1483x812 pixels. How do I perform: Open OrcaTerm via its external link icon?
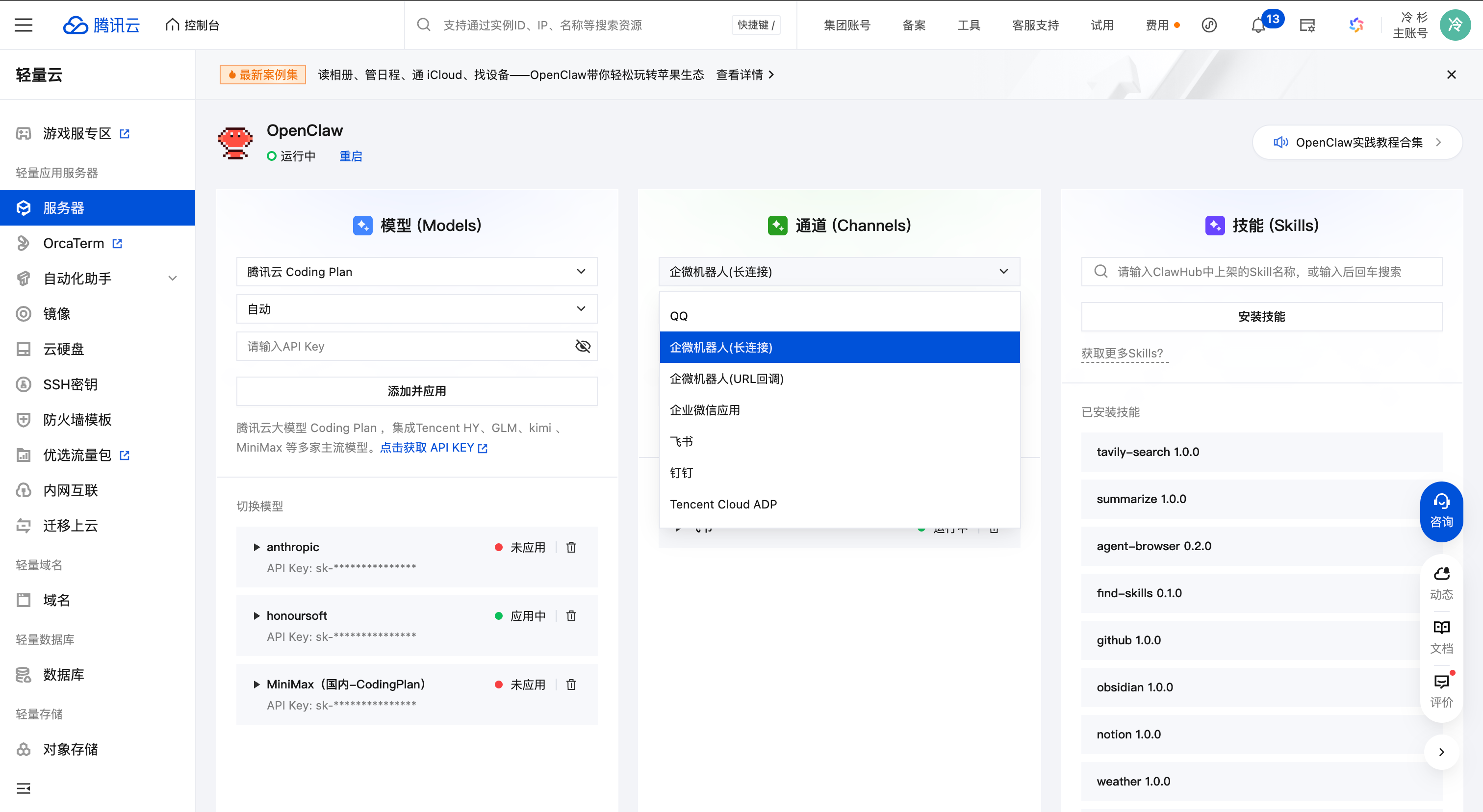click(x=117, y=243)
